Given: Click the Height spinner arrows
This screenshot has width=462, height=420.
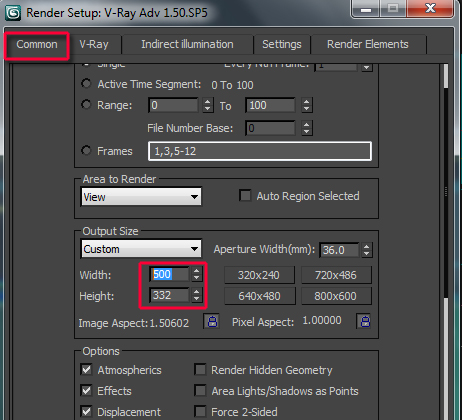Looking at the screenshot, I should pyautogui.click(x=197, y=295).
